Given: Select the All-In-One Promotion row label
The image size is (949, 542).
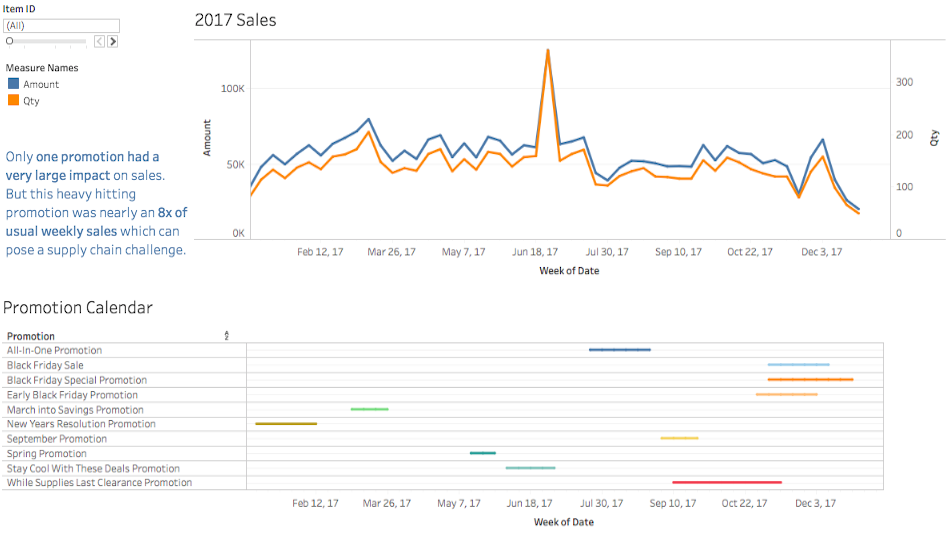Looking at the screenshot, I should [54, 350].
